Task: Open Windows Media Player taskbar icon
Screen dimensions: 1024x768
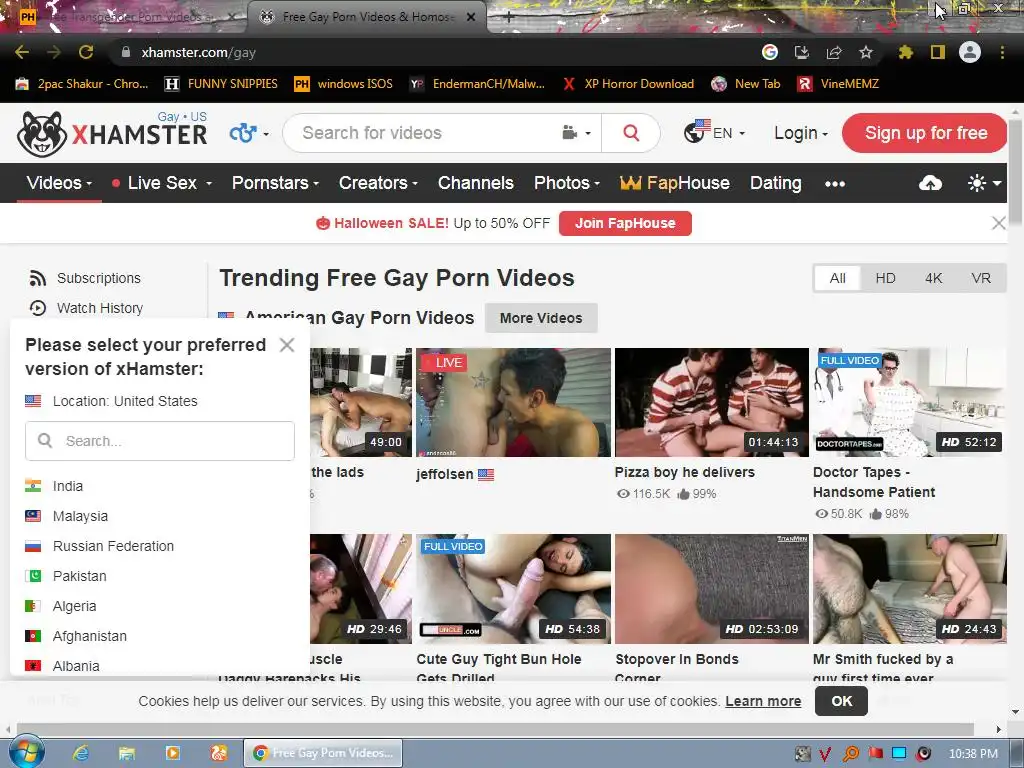Action: (x=173, y=753)
